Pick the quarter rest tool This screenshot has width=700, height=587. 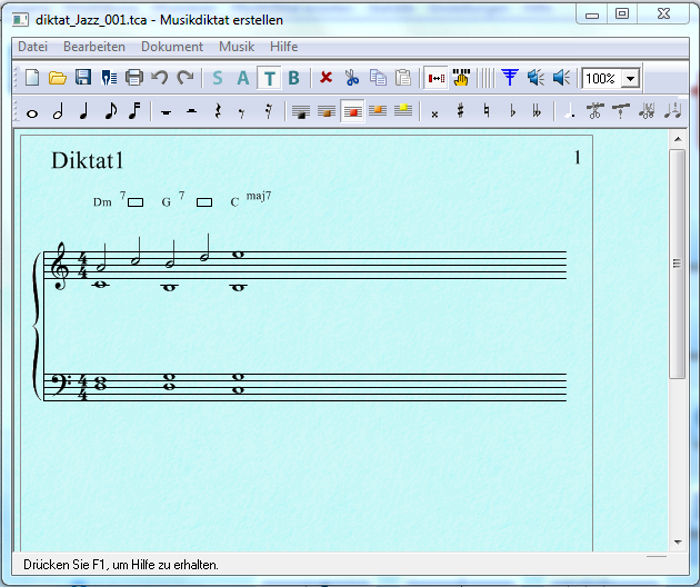[217, 112]
